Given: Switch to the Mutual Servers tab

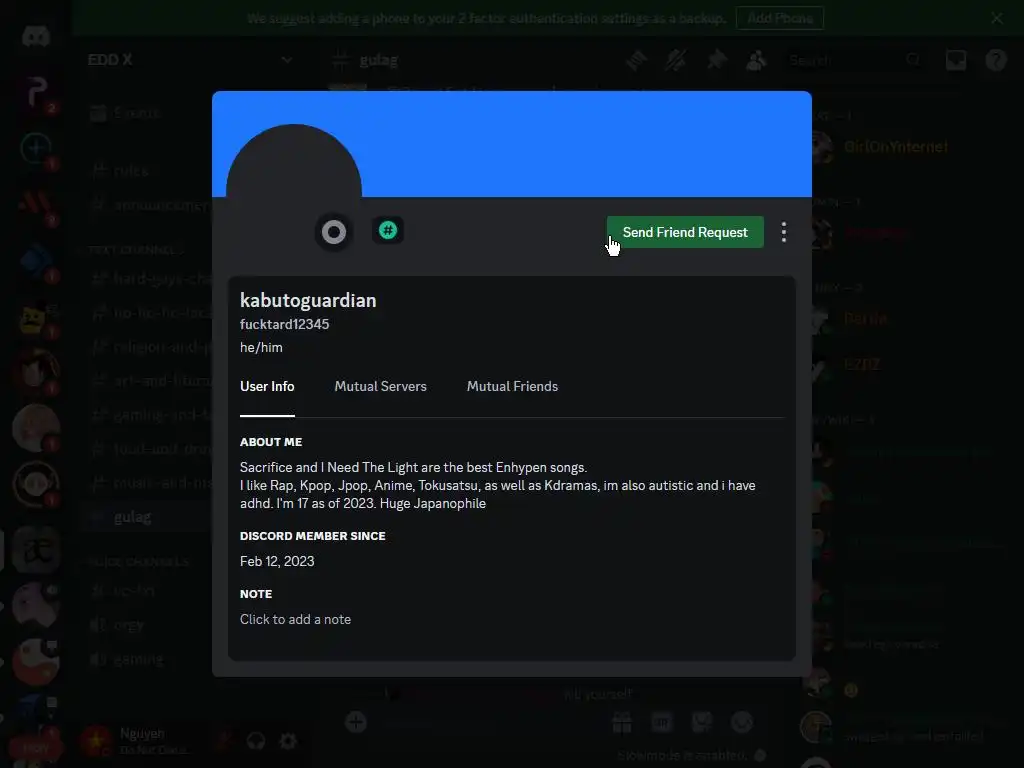Looking at the screenshot, I should tap(380, 387).
